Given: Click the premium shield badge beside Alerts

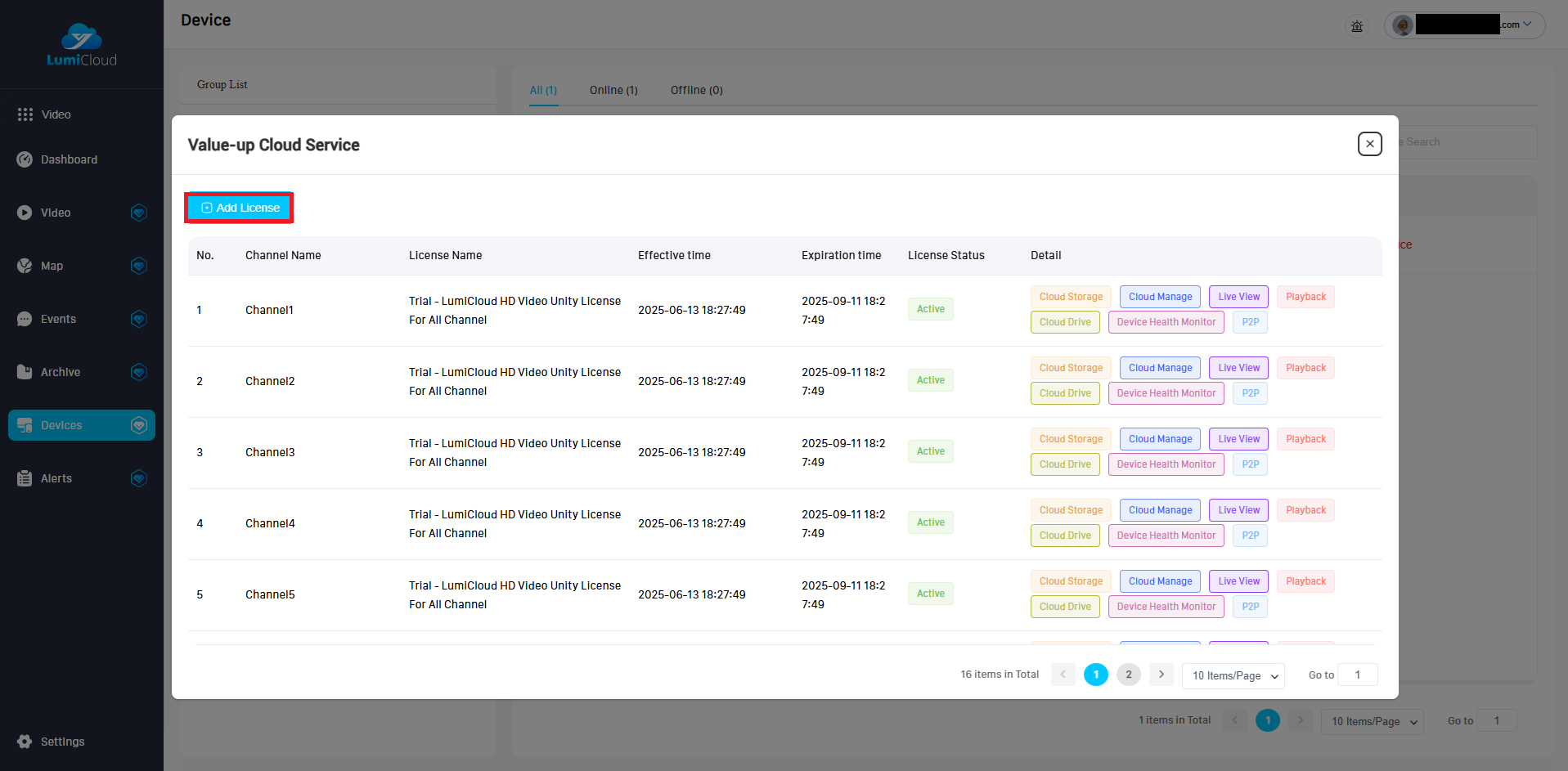Looking at the screenshot, I should point(139,478).
